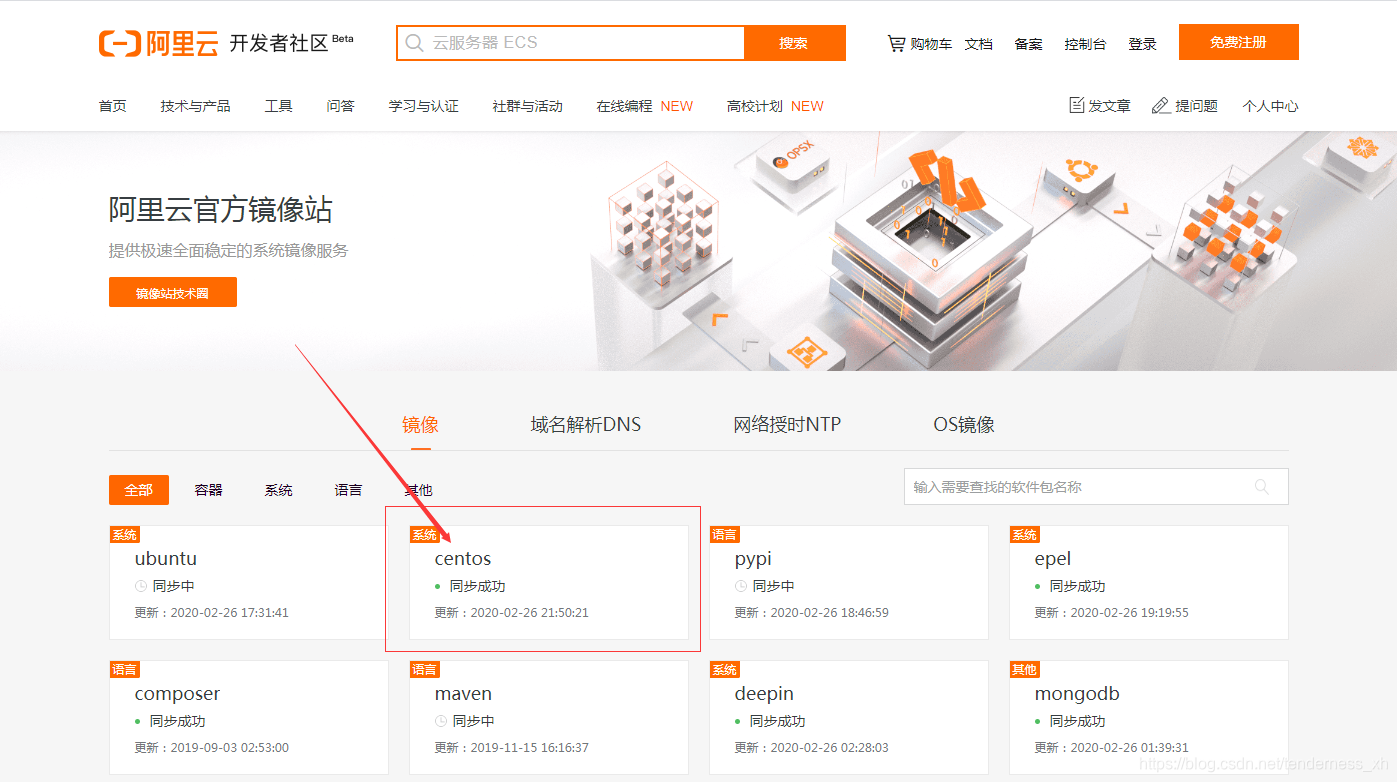Image resolution: width=1397 pixels, height=782 pixels.
Task: Click 更新：2019-11-15 16:16:37 text
Action: point(511,748)
